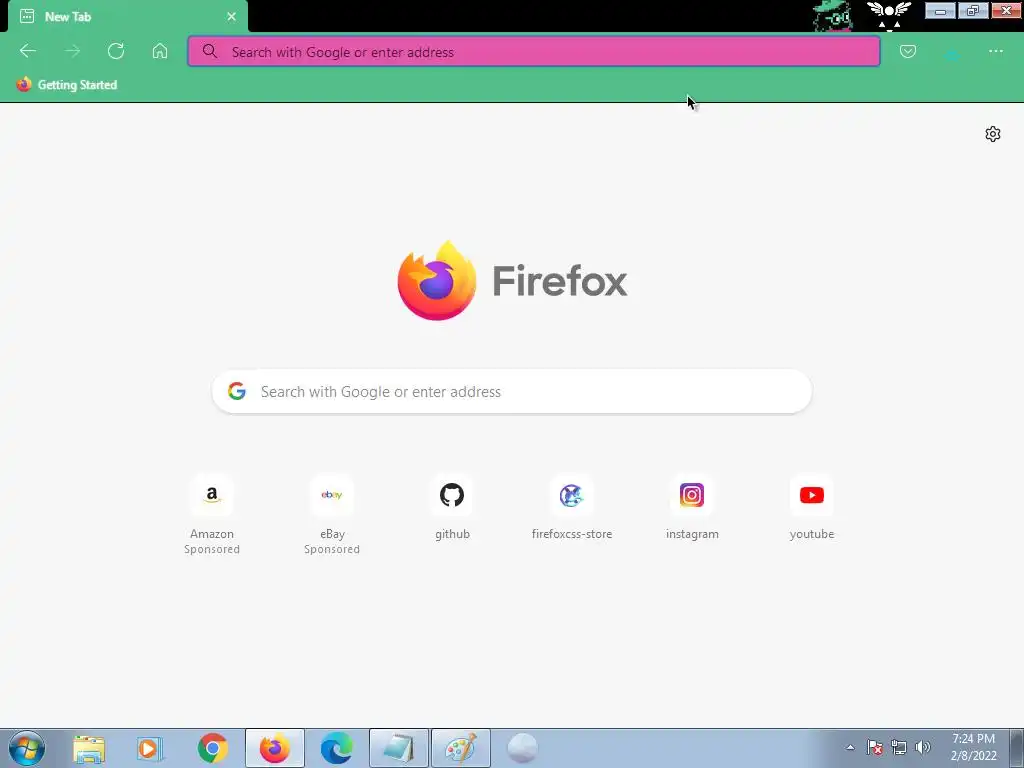Open the network tray icon
This screenshot has height=768, width=1024.
pos(899,748)
